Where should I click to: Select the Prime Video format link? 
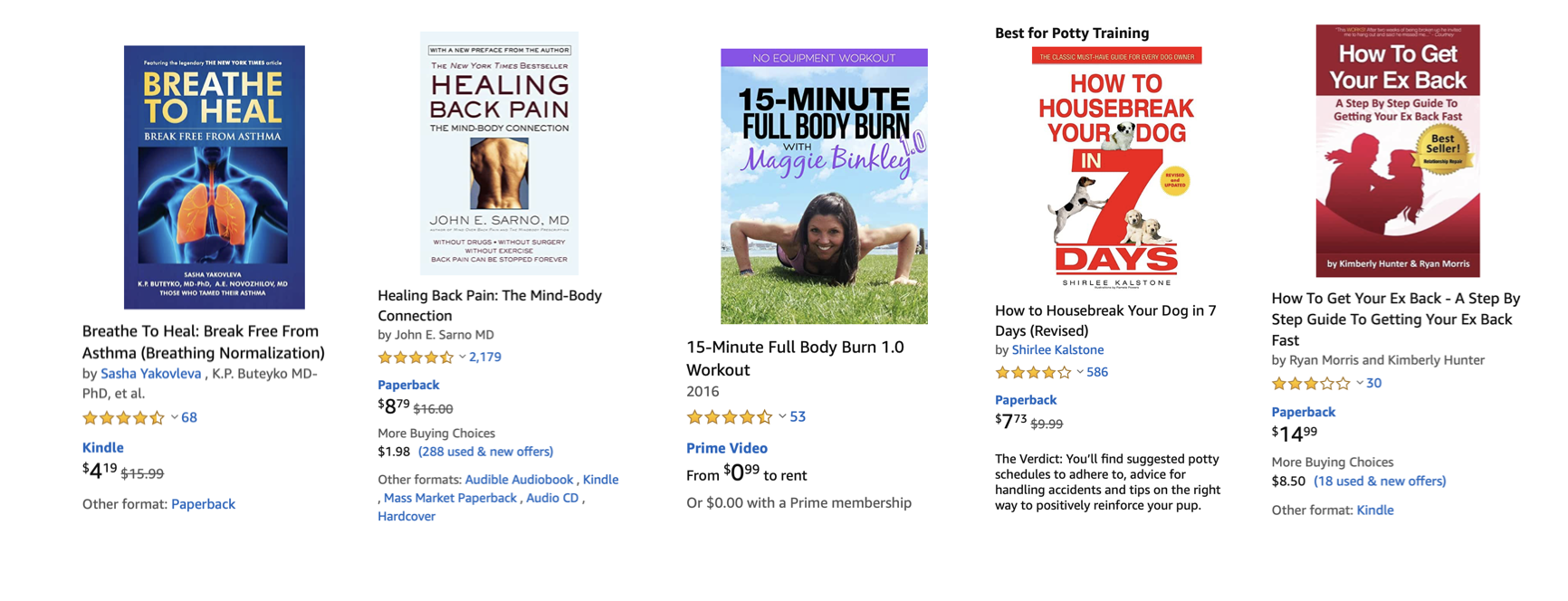(x=727, y=448)
